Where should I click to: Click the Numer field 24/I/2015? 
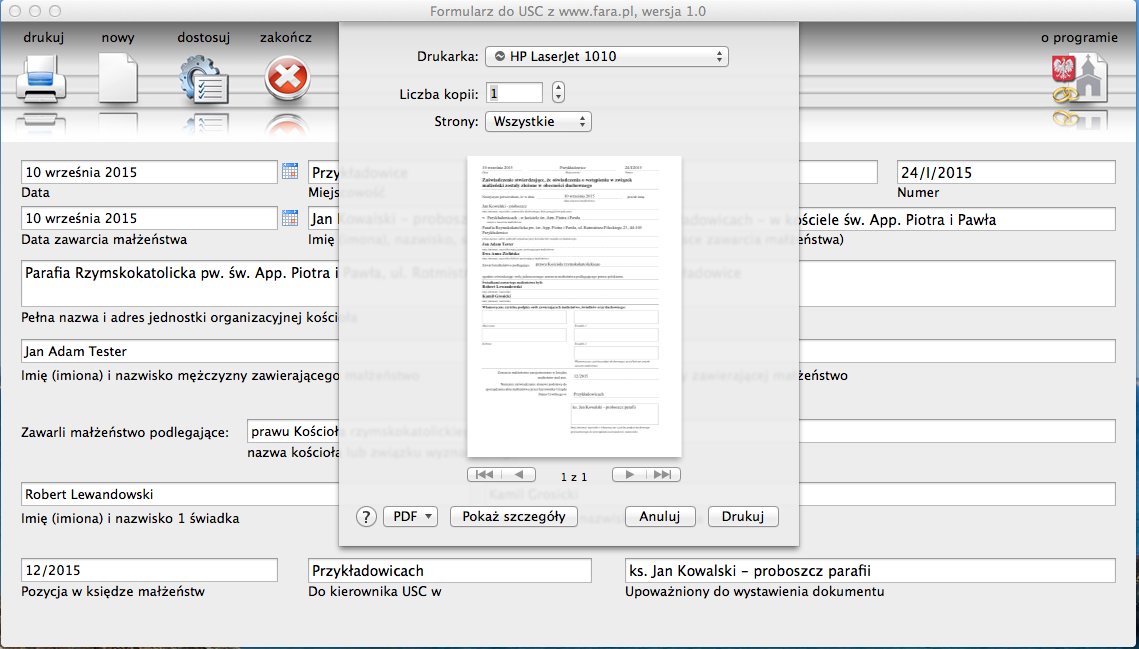[1006, 172]
